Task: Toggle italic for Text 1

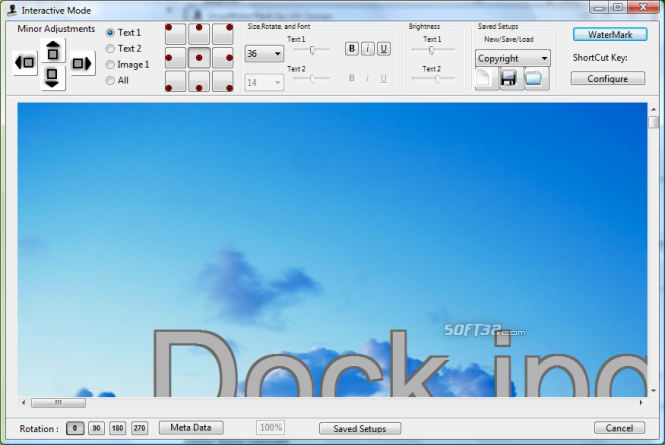Action: click(x=368, y=49)
